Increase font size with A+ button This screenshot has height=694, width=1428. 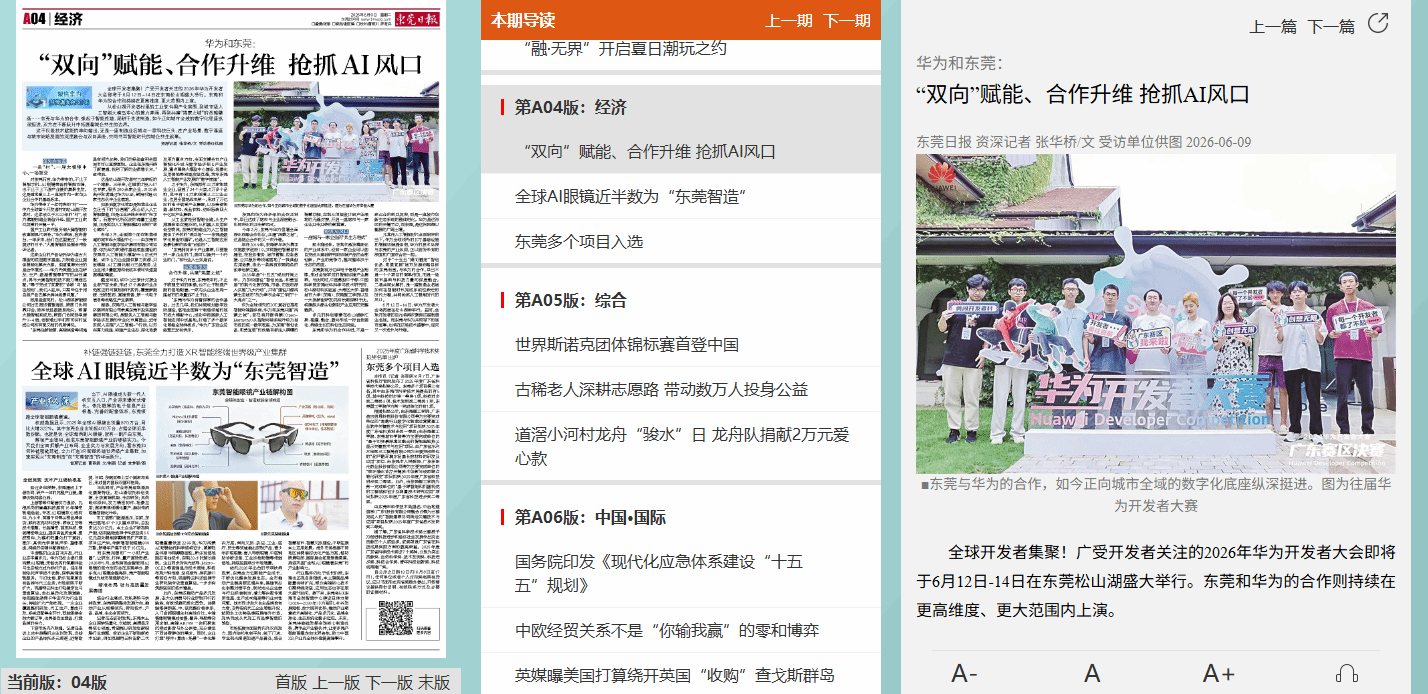1218,673
